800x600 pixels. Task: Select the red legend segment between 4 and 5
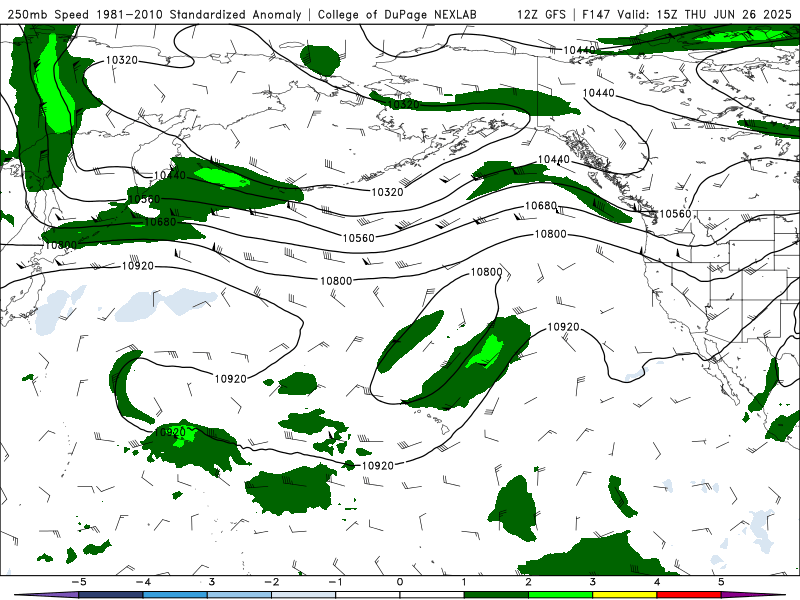point(689,595)
